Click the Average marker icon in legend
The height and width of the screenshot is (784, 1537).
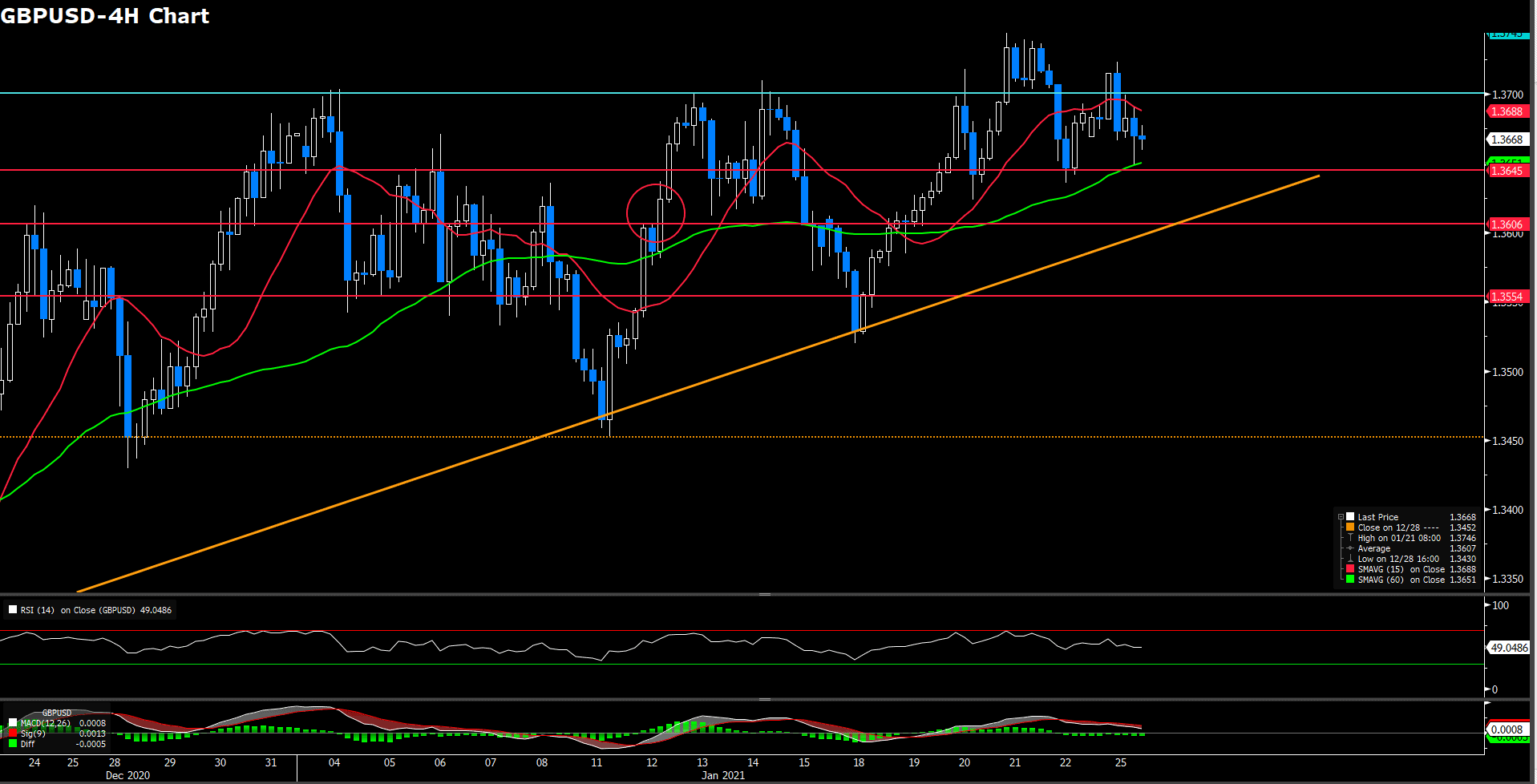pos(1350,548)
